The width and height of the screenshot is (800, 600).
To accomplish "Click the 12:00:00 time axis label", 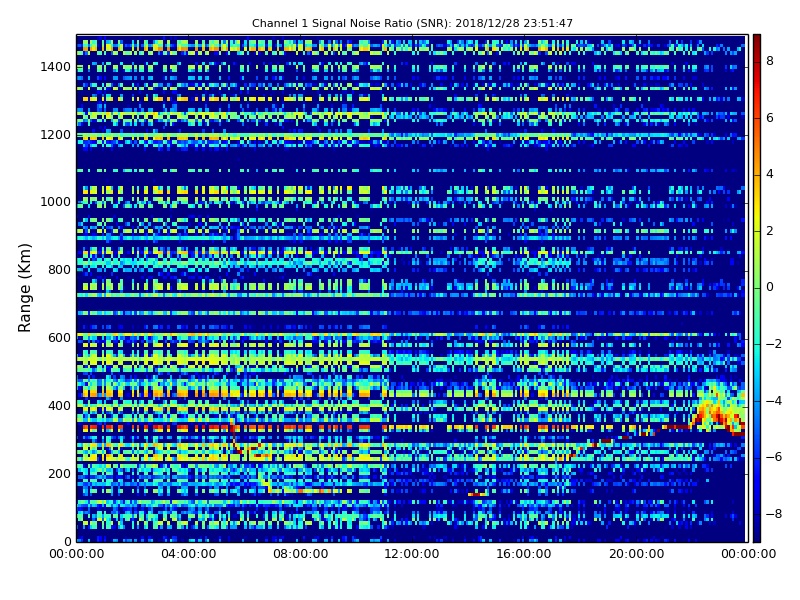I will [x=412, y=554].
